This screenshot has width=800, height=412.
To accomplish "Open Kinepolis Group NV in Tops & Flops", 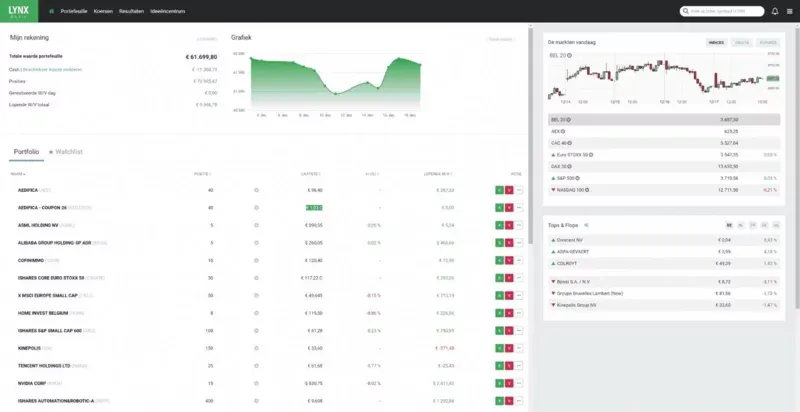I will (x=577, y=305).
